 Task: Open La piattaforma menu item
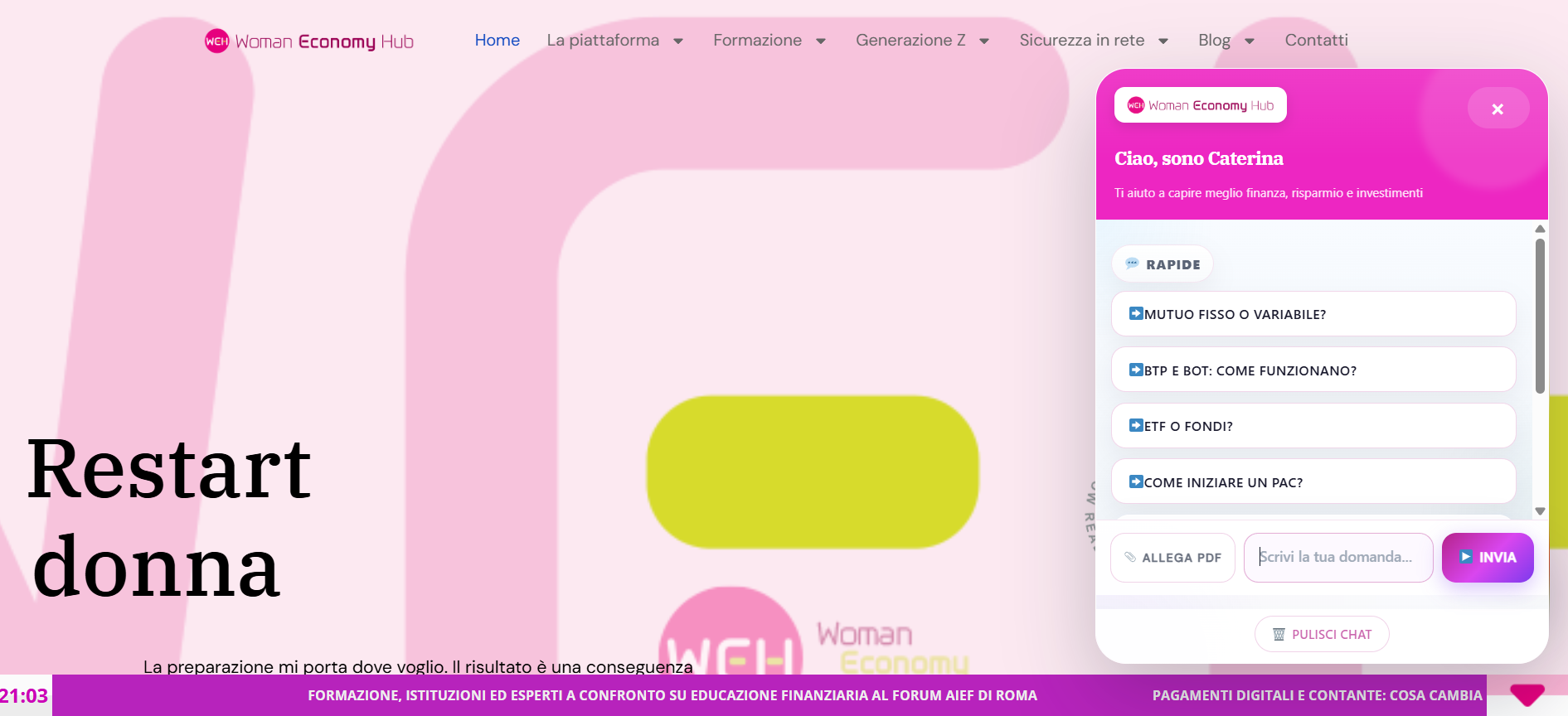point(603,40)
